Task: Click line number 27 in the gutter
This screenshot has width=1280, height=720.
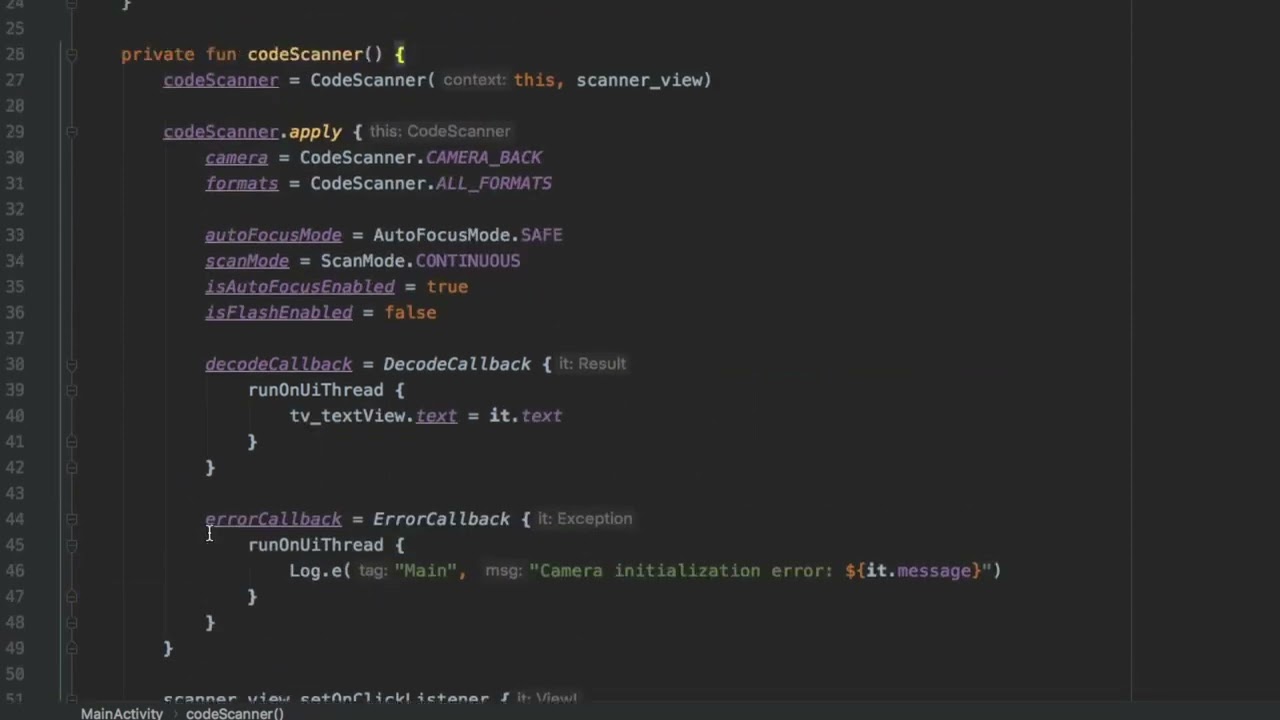Action: tap(14, 80)
